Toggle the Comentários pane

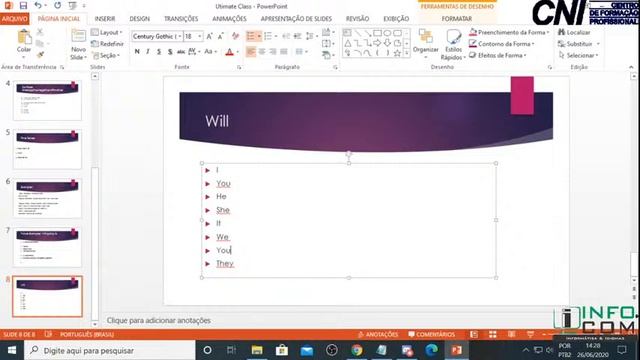(431, 334)
